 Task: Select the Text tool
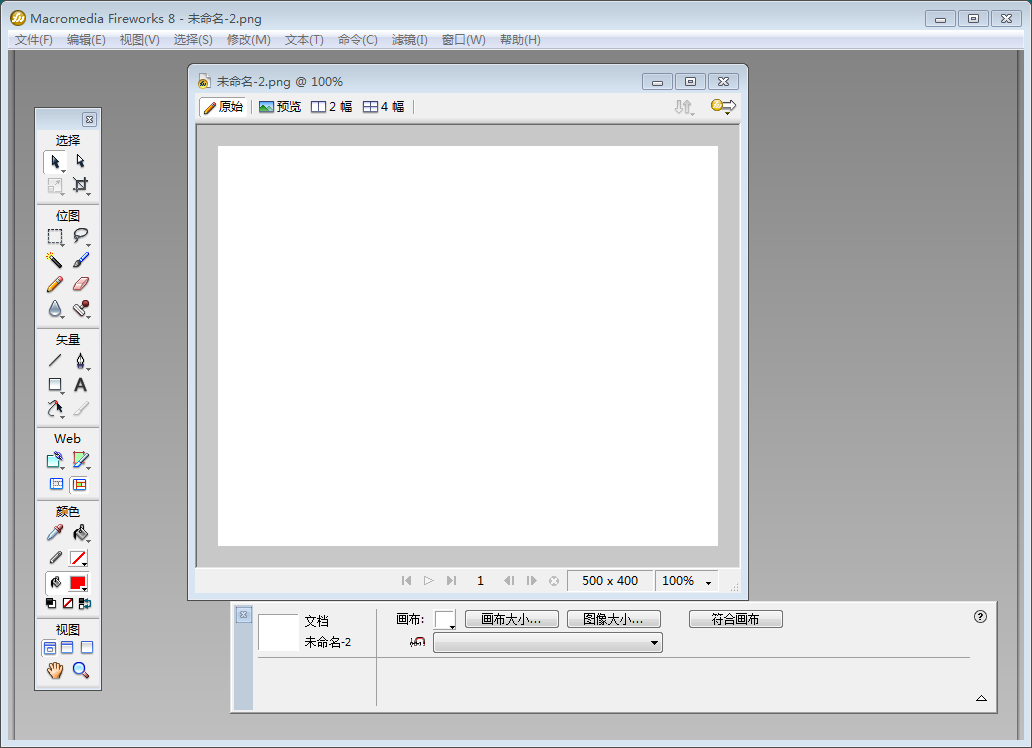coord(81,385)
